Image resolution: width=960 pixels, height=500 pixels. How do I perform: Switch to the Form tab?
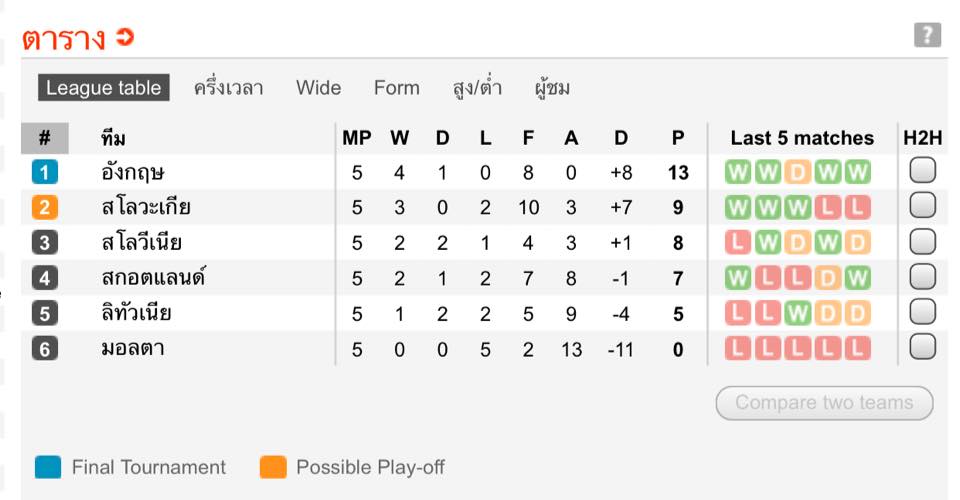397,88
